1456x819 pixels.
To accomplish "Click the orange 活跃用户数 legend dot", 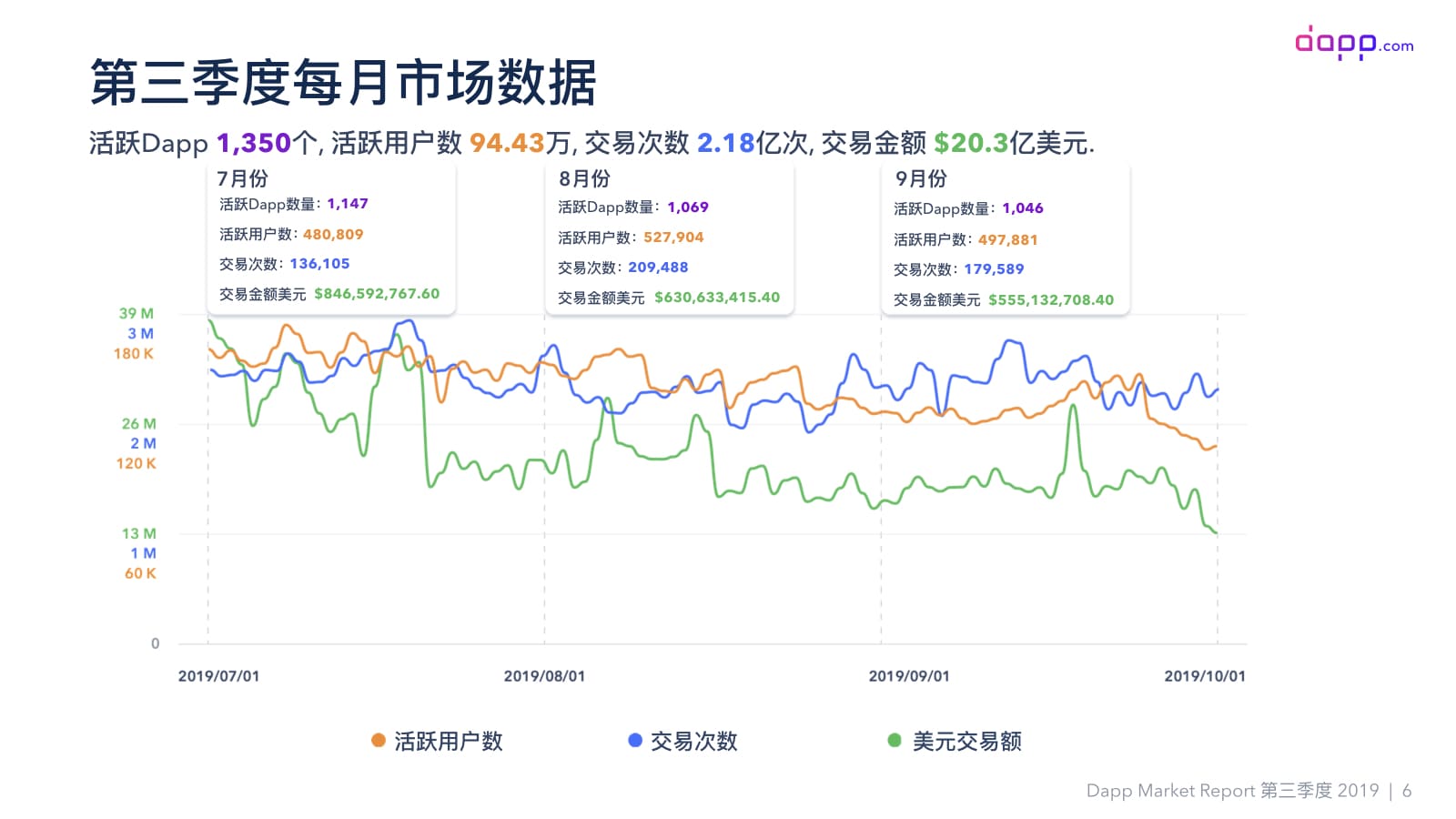I will pyautogui.click(x=379, y=741).
